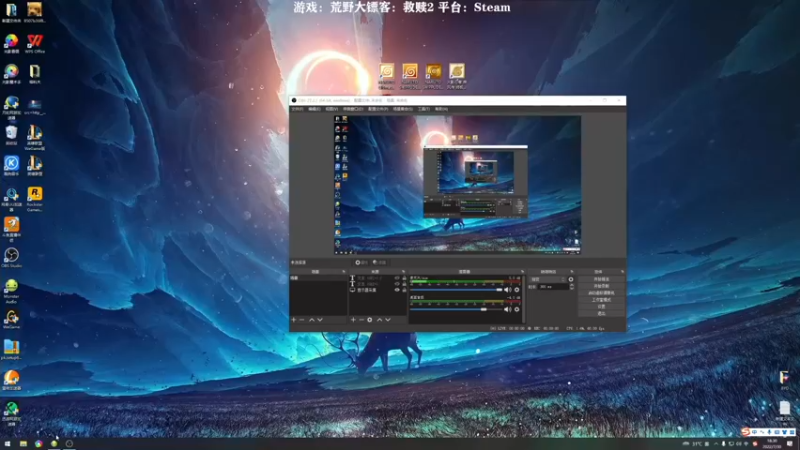Adjust the Desktop Audio volume slider

(x=456, y=309)
